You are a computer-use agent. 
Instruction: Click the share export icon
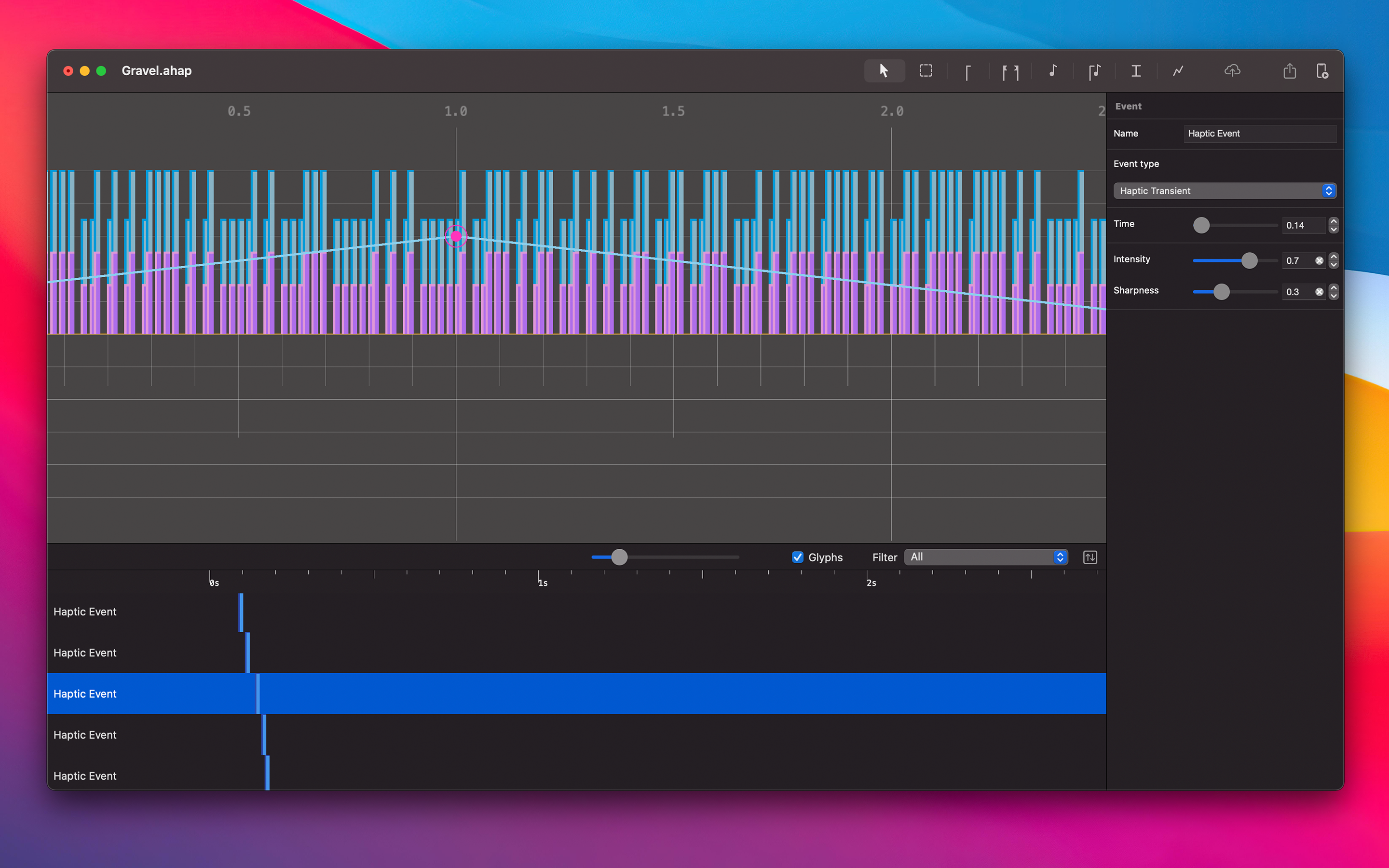[1289, 70]
